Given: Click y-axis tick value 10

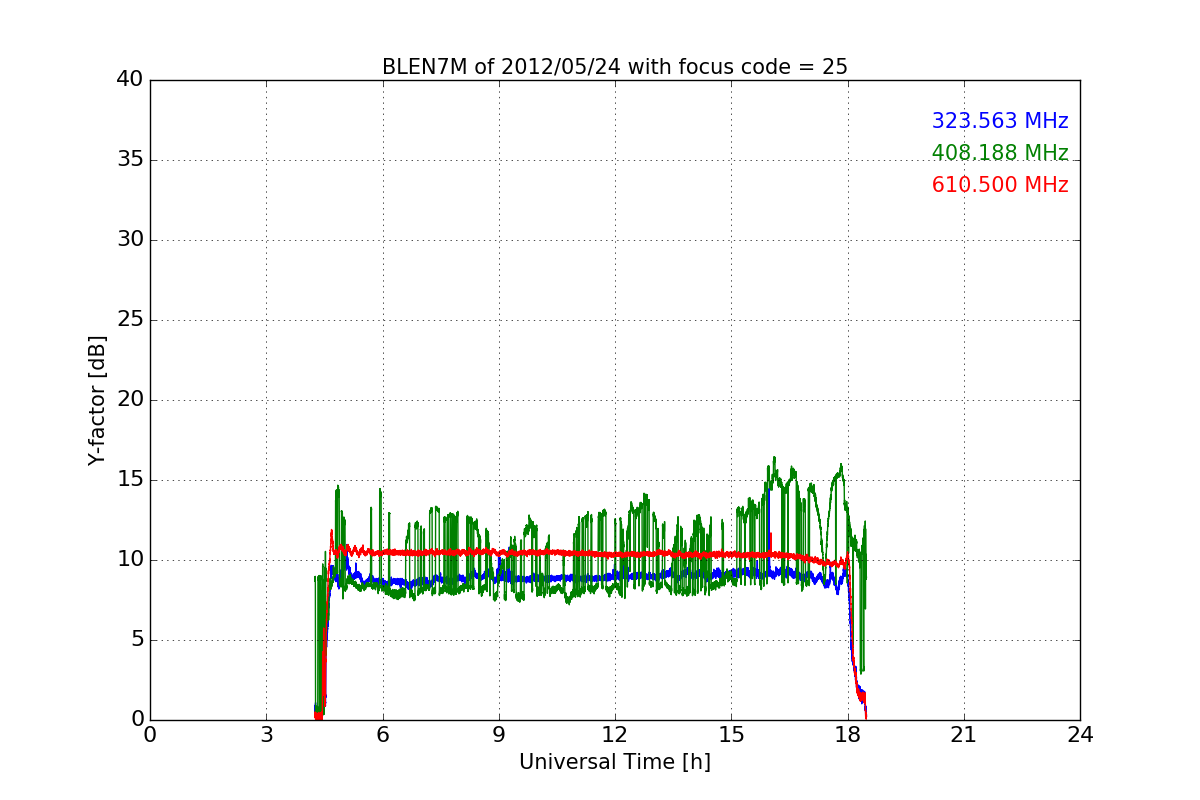Looking at the screenshot, I should (x=130, y=560).
